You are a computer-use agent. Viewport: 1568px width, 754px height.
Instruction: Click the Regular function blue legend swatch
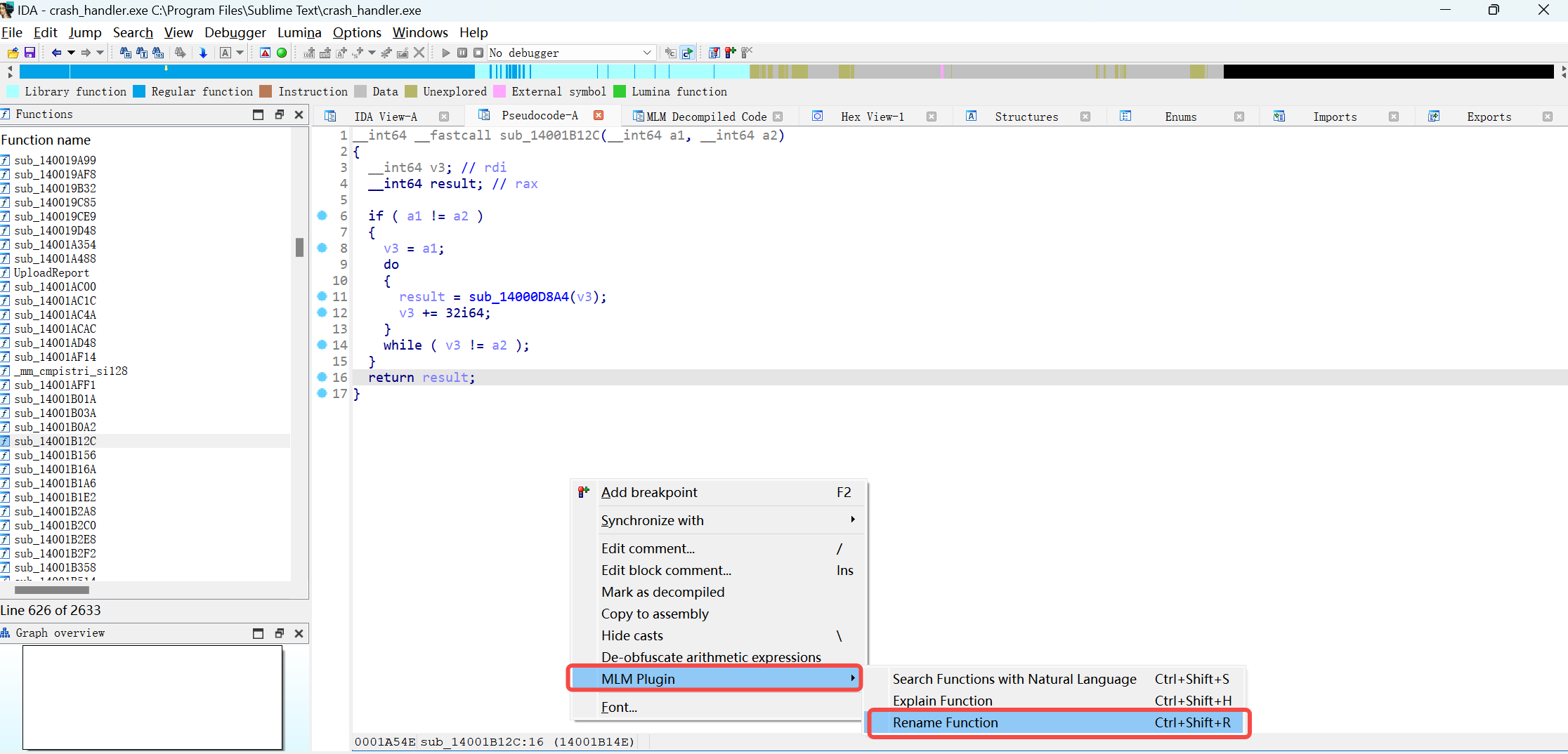139,91
